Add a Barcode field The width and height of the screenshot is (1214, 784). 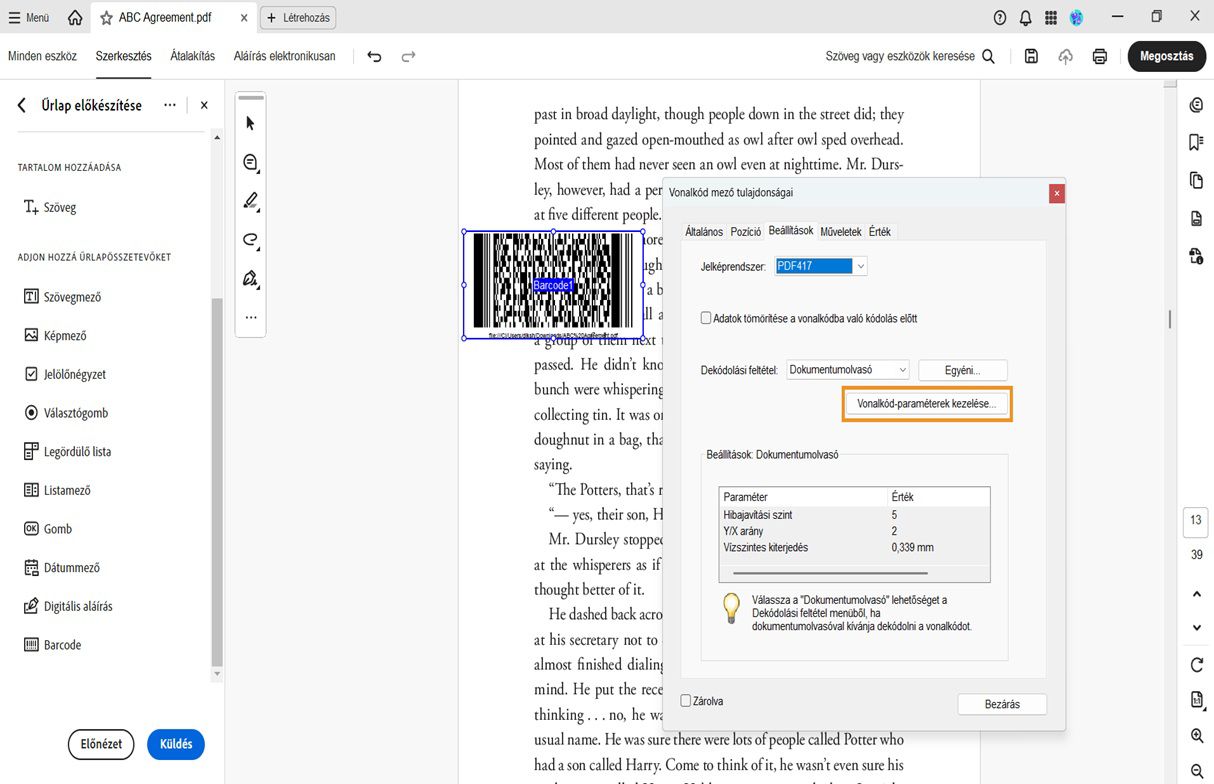[52, 645]
